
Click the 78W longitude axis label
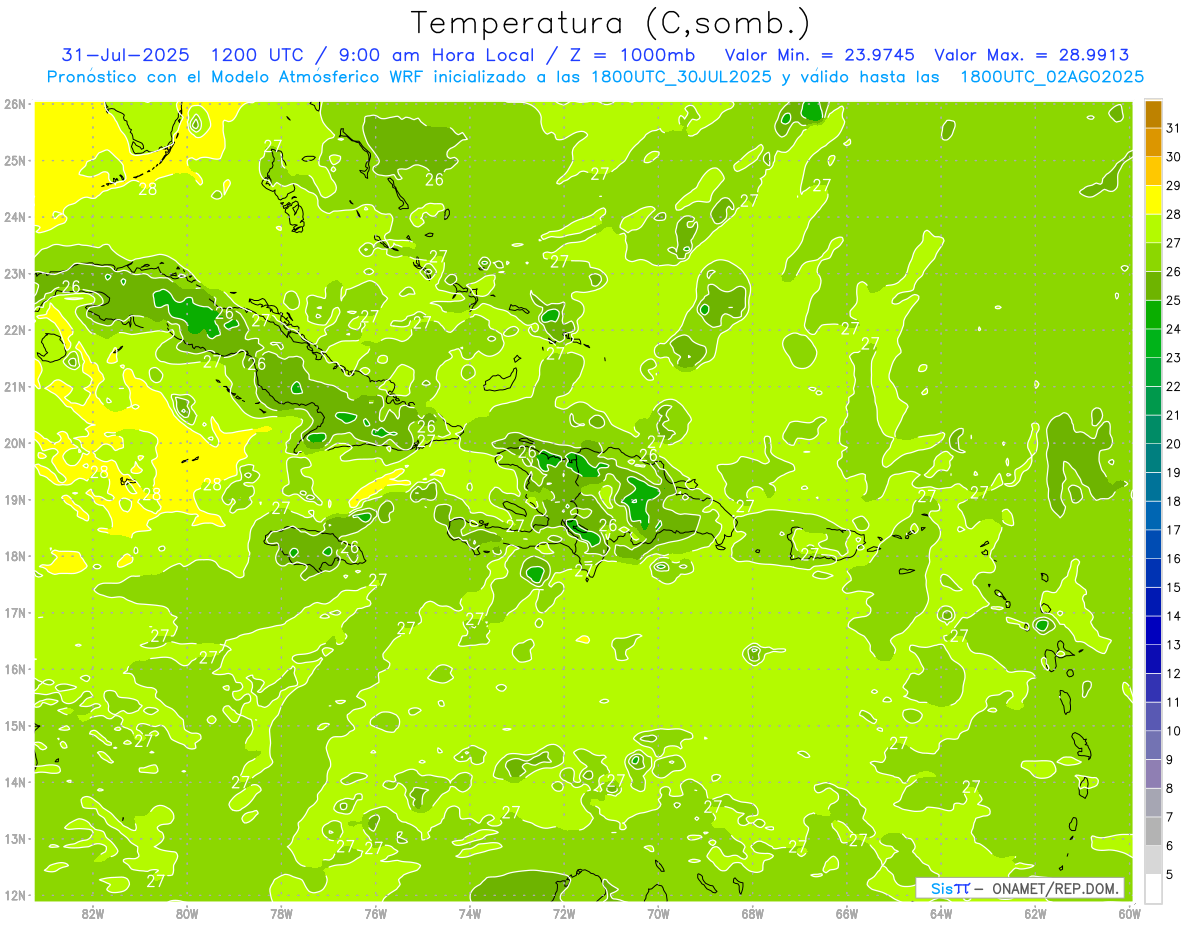pos(281,913)
